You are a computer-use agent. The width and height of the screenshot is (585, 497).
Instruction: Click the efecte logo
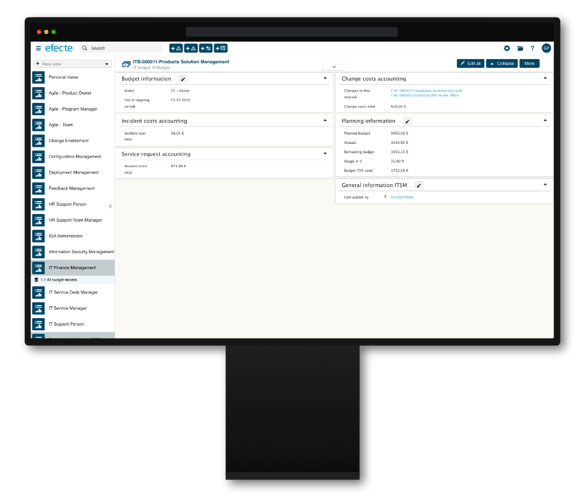coord(59,48)
